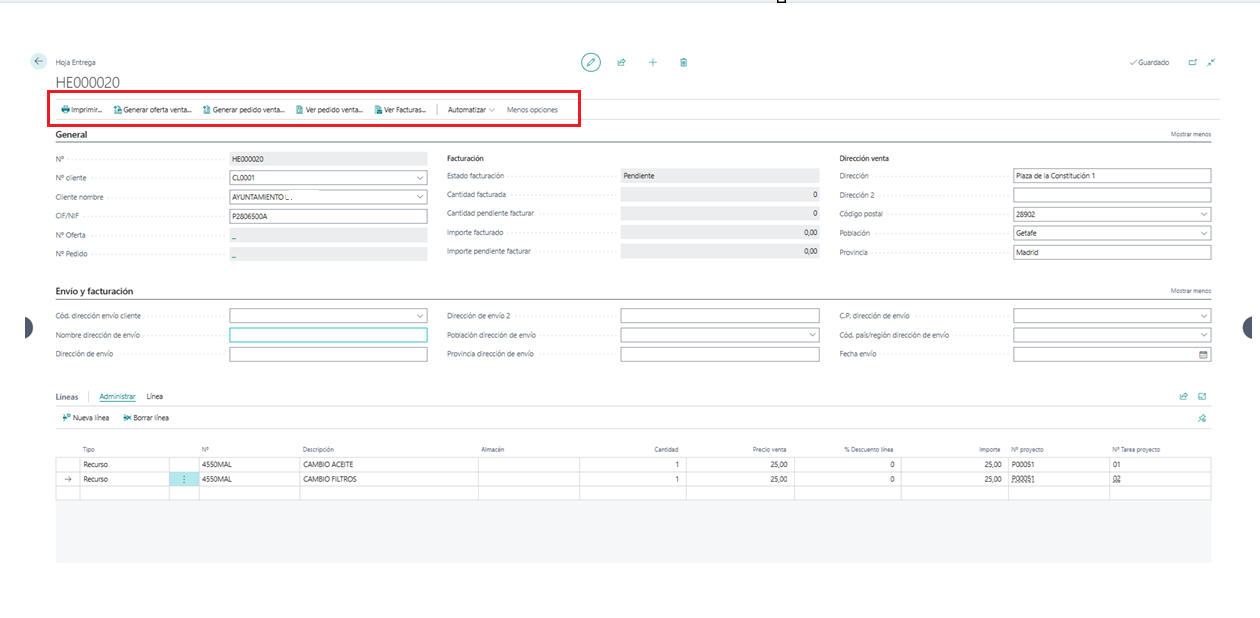Click Generar pedido venta action
The width and height of the screenshot is (1260, 618).
point(243,110)
